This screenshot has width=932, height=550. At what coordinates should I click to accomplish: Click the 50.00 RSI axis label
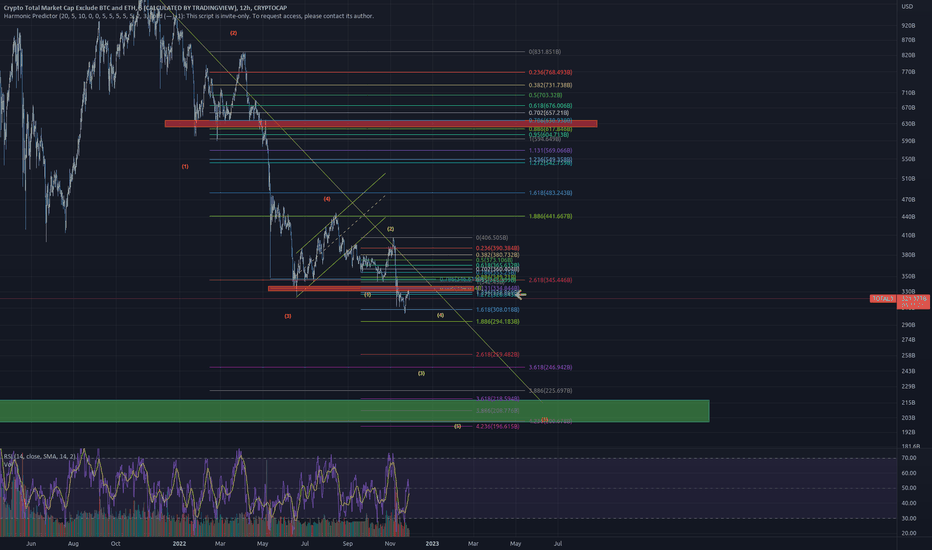click(x=909, y=488)
